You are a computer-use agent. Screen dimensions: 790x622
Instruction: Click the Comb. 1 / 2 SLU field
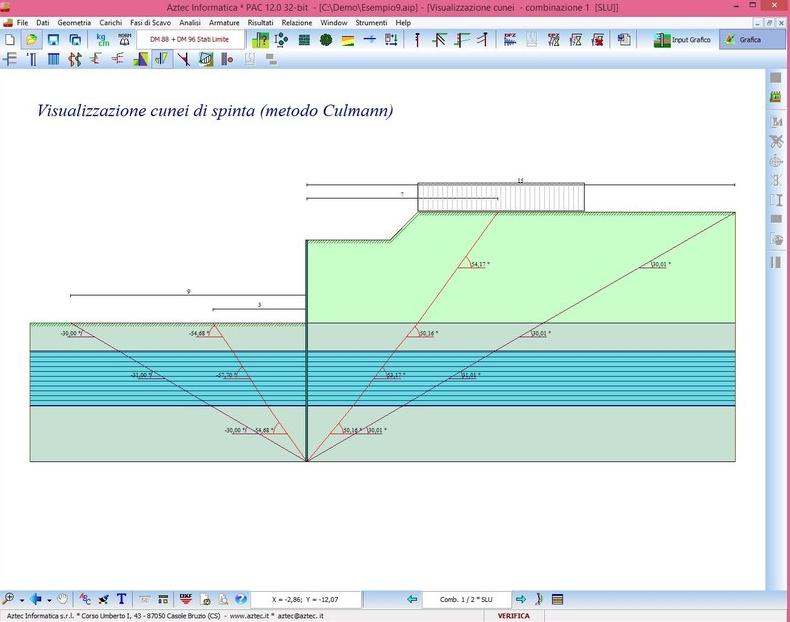466,599
